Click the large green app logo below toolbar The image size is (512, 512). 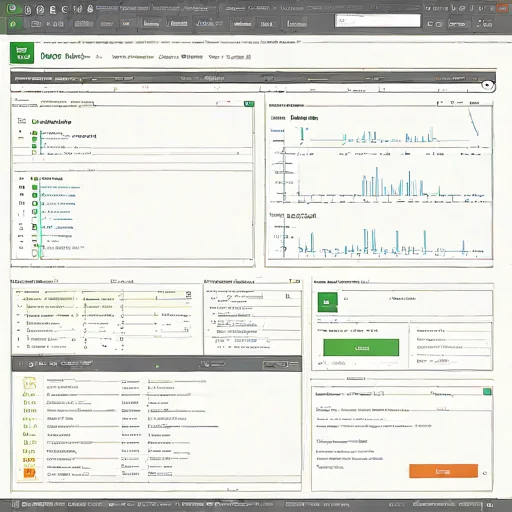click(x=22, y=53)
